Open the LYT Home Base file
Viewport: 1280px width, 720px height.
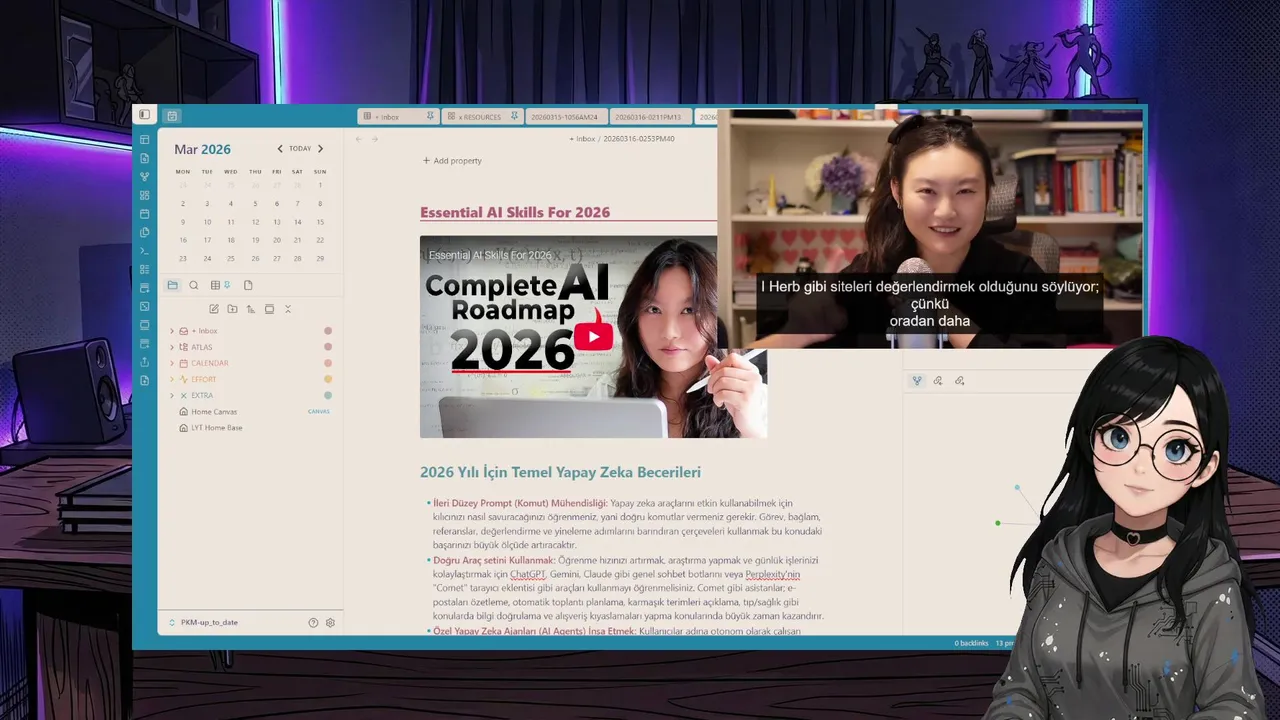[217, 427]
